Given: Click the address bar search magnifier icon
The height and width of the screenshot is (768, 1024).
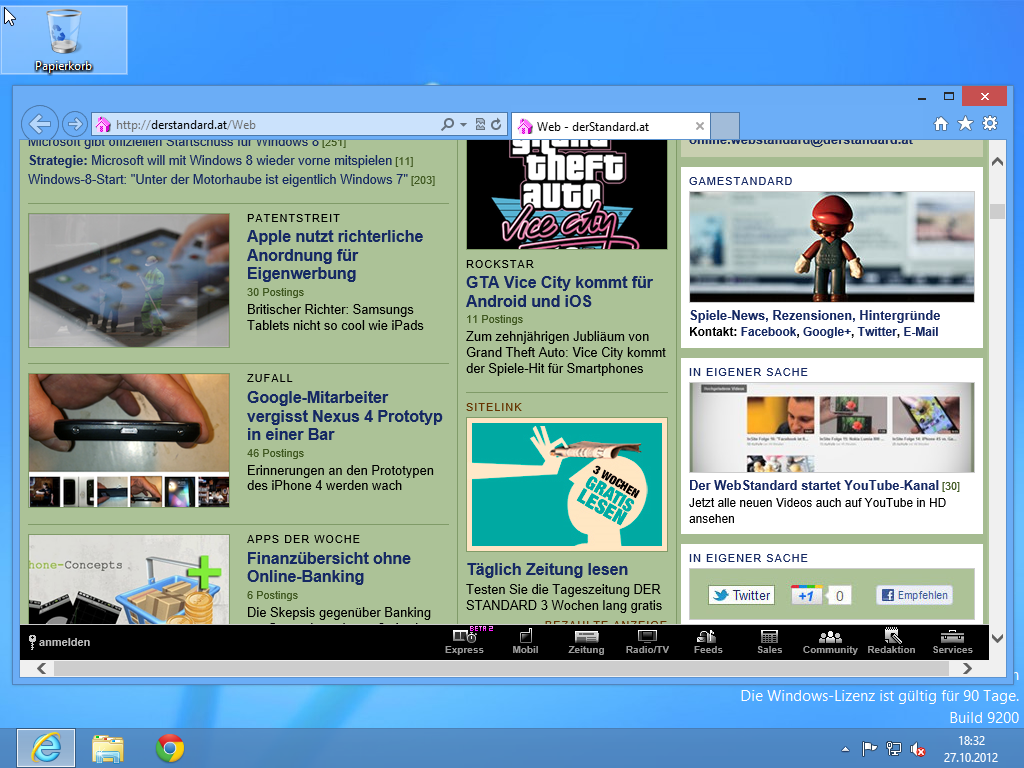Looking at the screenshot, I should click(x=447, y=124).
